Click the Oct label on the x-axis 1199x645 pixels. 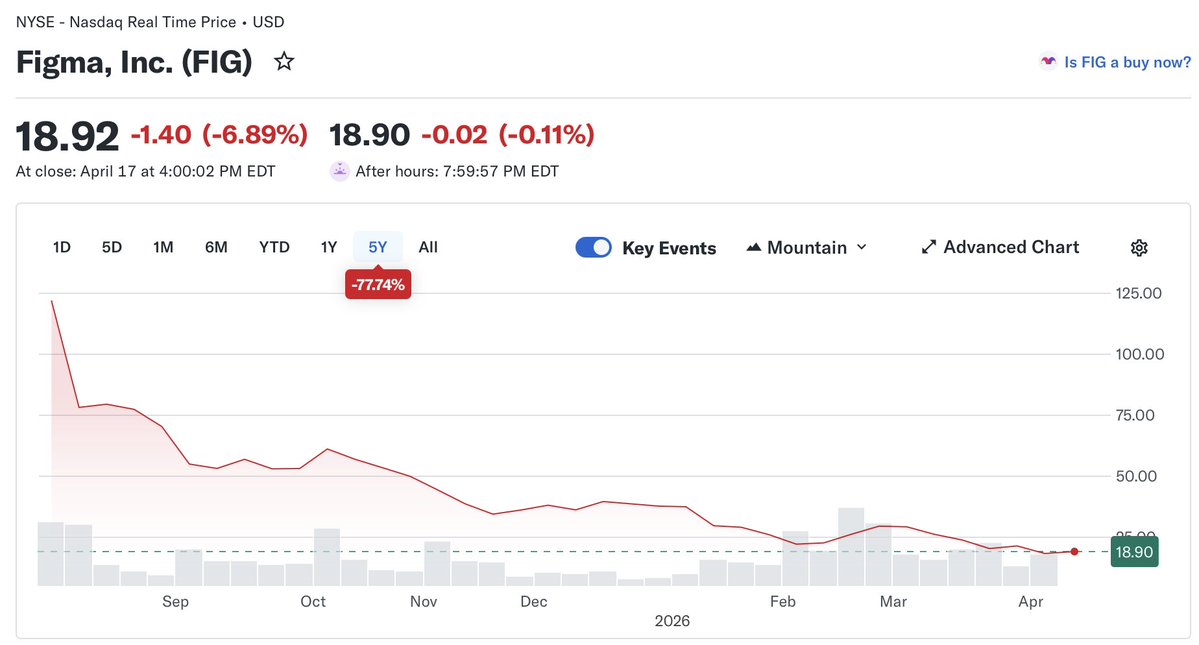coord(313,601)
